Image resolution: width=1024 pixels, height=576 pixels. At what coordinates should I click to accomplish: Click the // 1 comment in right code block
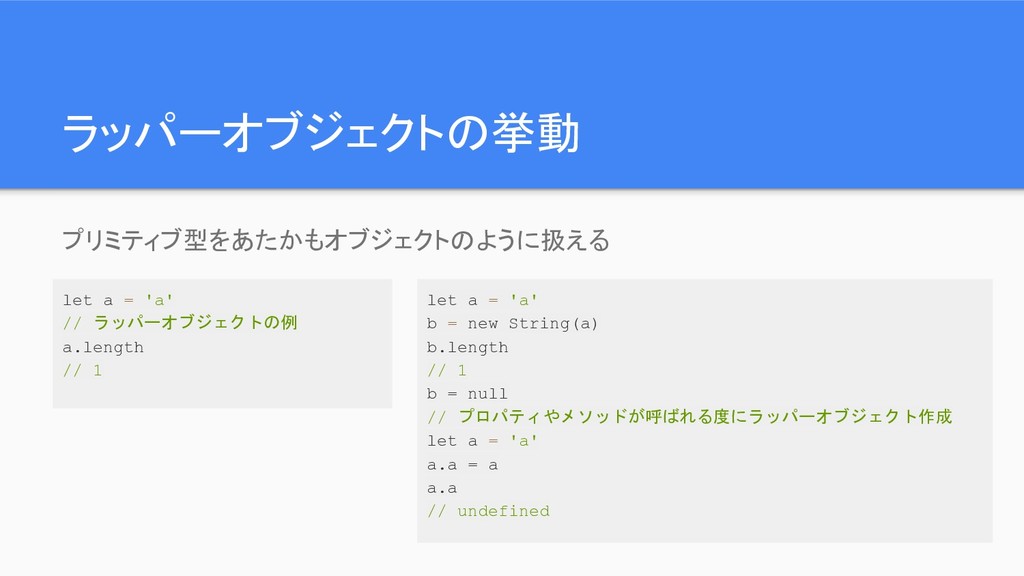(447, 371)
